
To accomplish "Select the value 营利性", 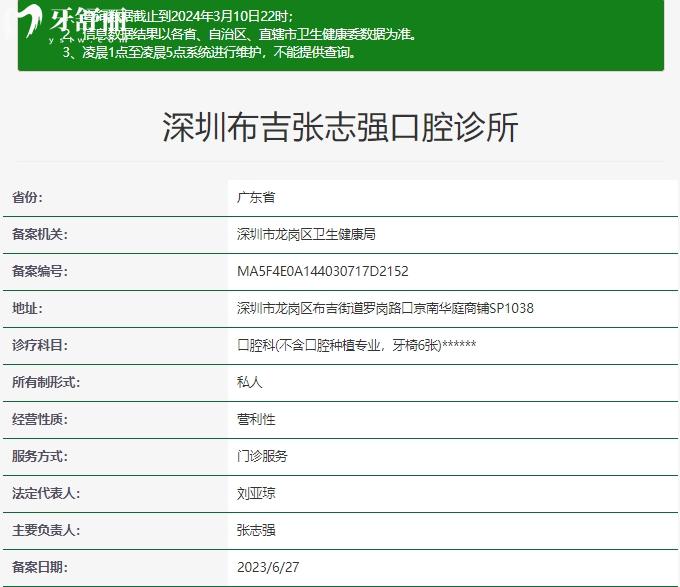I will [x=256, y=419].
